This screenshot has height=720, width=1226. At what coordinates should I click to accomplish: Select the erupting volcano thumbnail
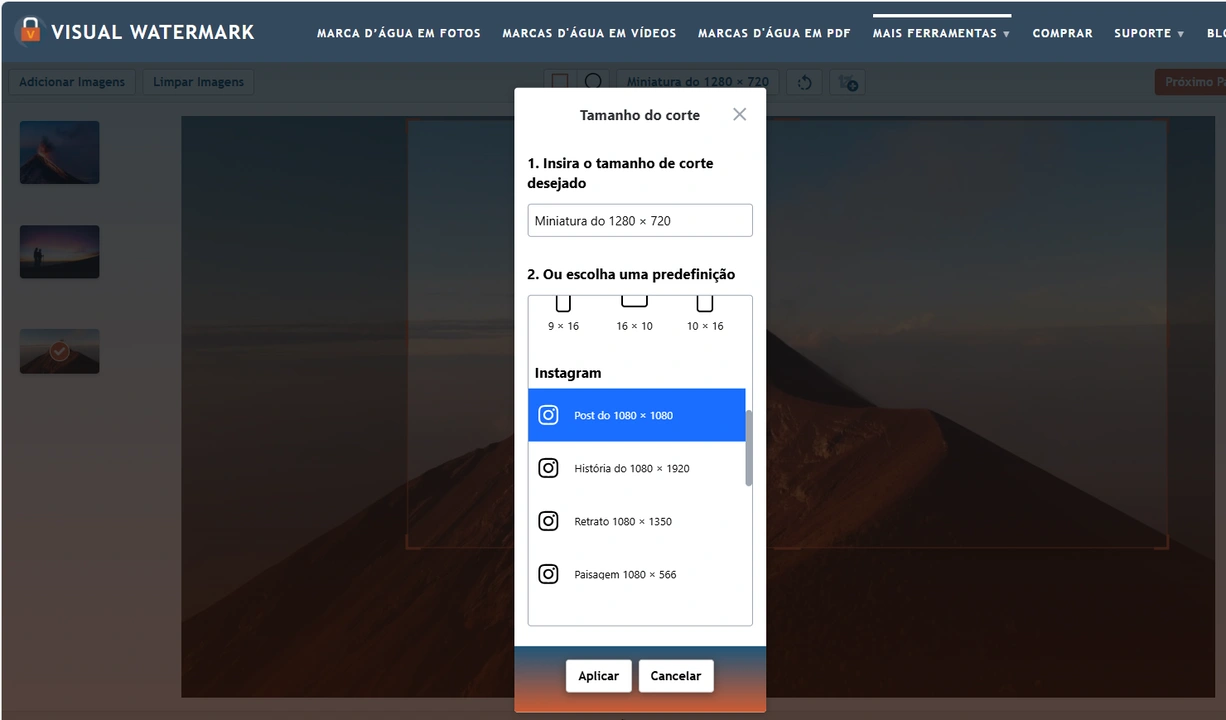click(x=59, y=152)
